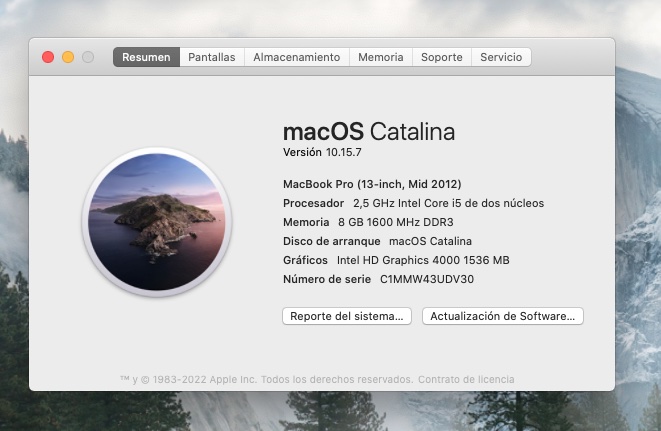Image resolution: width=661 pixels, height=431 pixels.
Task: Go to the Memoria tab
Action: (380, 57)
